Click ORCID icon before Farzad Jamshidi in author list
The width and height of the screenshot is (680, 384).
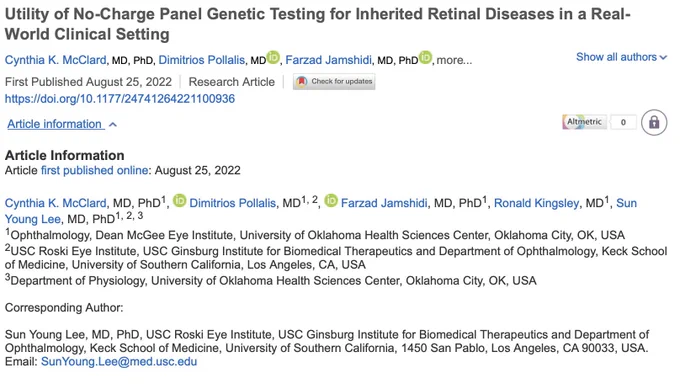(331, 201)
